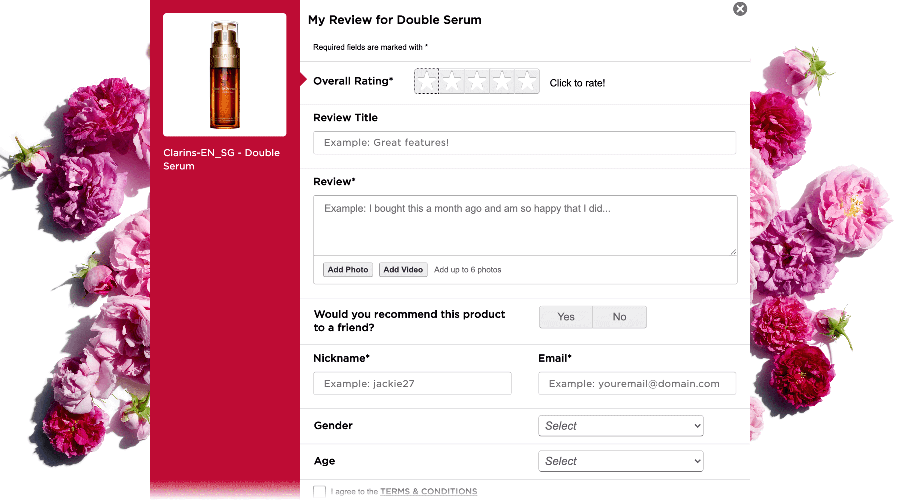Click the Add Photo button
Viewport: 900px width, 500px height.
click(x=348, y=270)
